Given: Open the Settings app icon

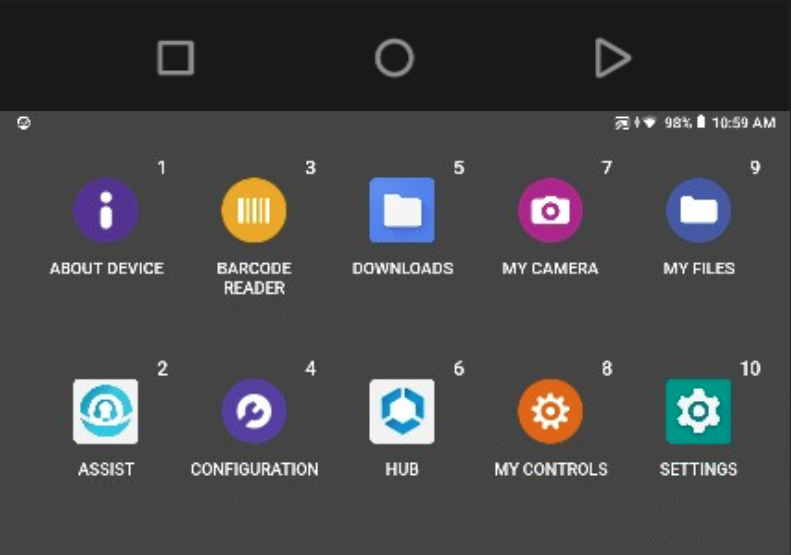Looking at the screenshot, I should coord(698,411).
